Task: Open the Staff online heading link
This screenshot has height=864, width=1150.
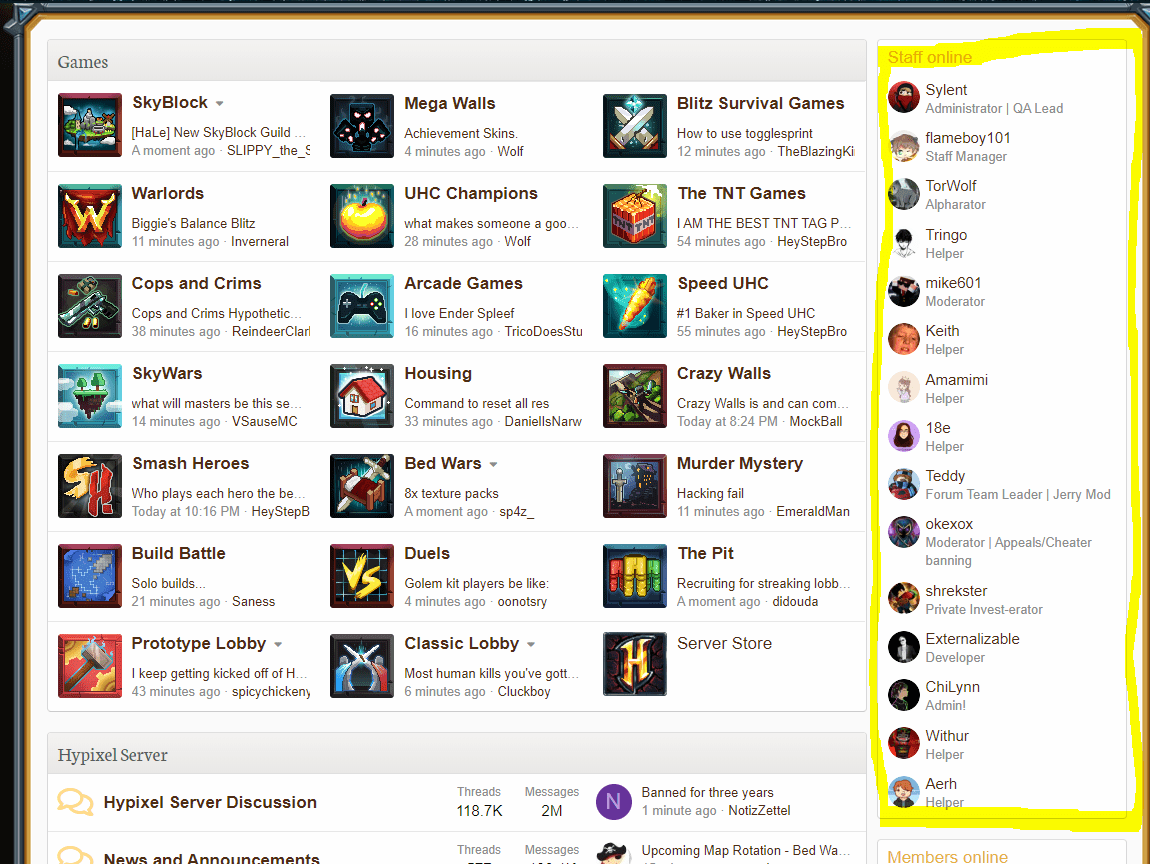Action: pos(929,57)
